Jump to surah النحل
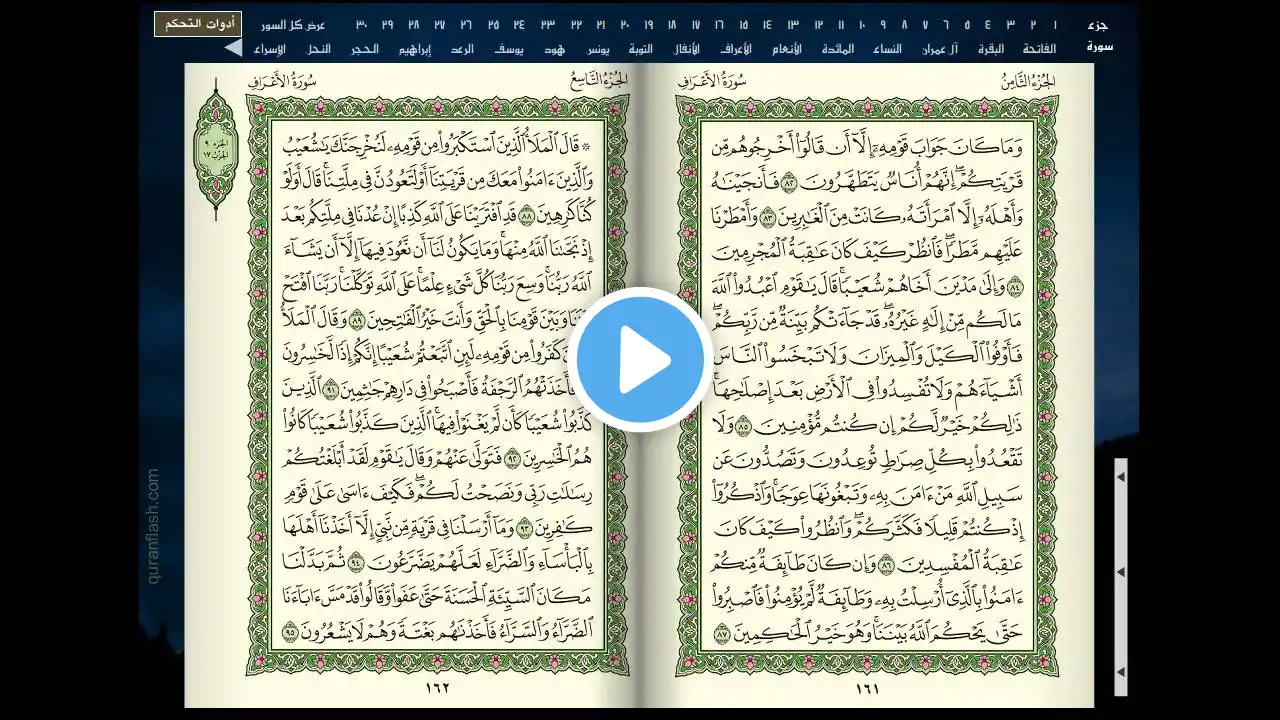The width and height of the screenshot is (1280, 720). pos(319,48)
